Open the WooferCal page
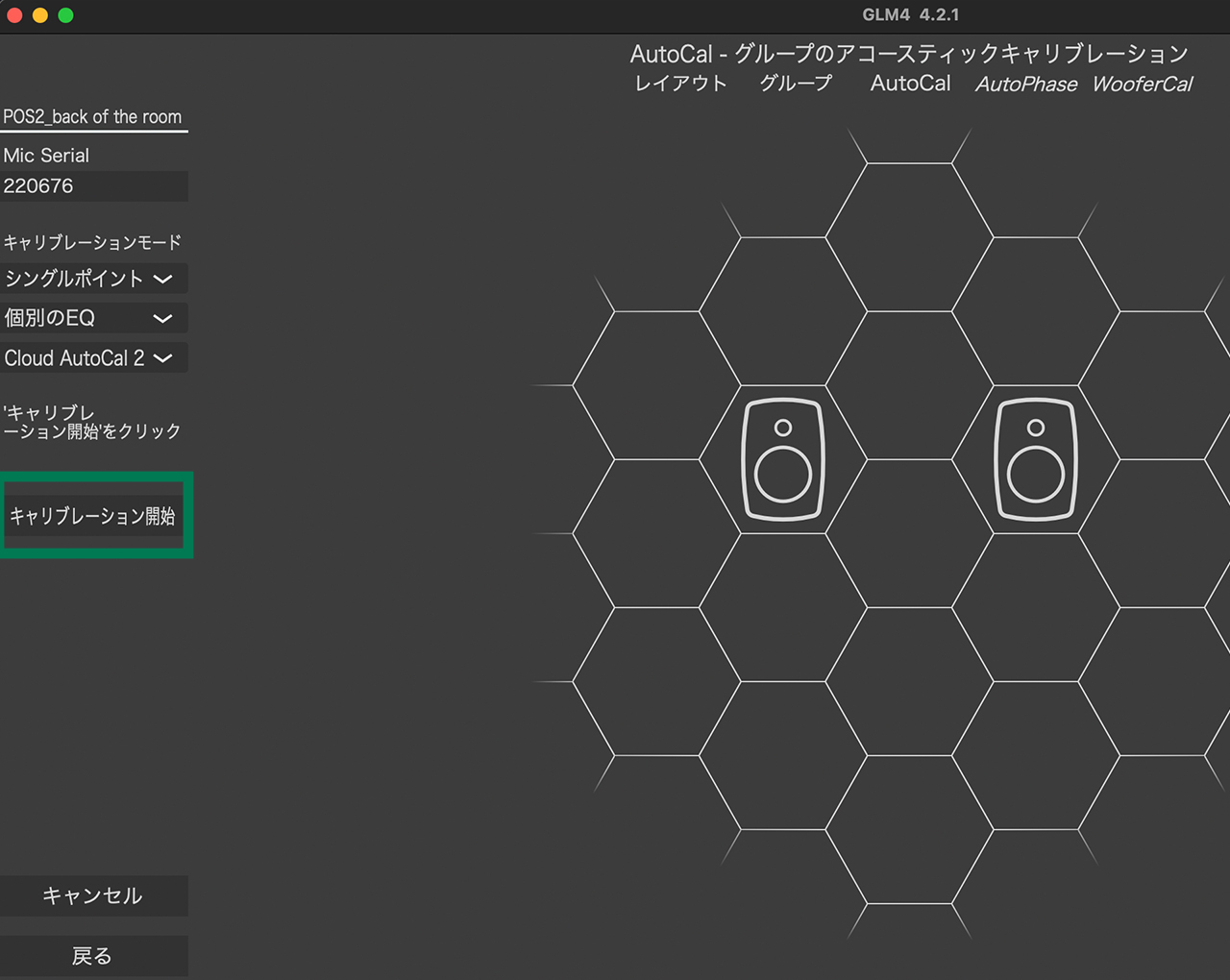 1142,85
